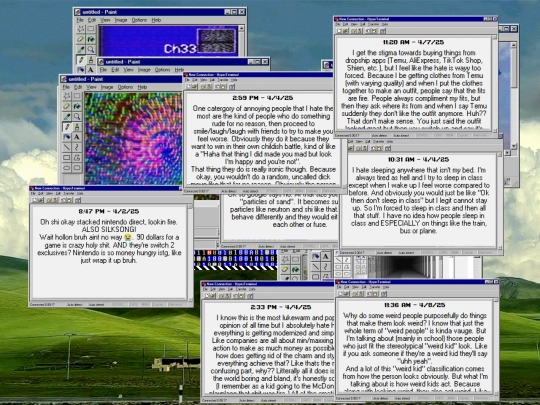Open the Help menu in Ch33 Paint window
The height and width of the screenshot is (405, 540).
tap(156, 20)
